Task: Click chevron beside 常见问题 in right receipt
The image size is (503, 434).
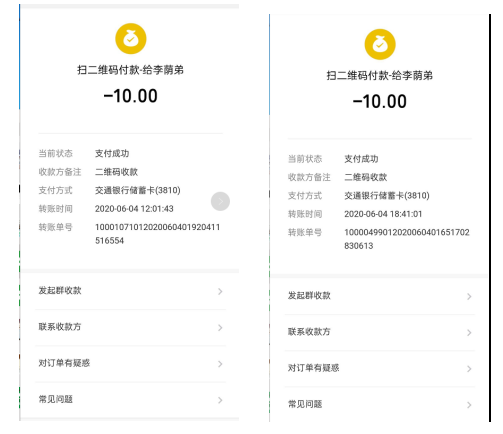Action: [x=469, y=405]
